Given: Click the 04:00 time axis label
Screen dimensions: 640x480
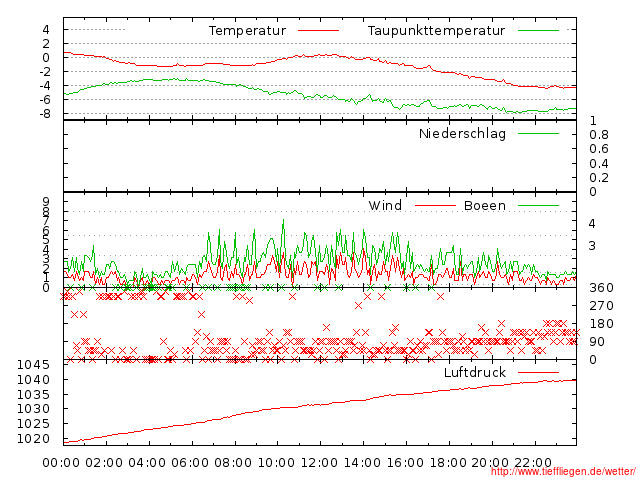Looking at the screenshot, I should click(x=147, y=463).
